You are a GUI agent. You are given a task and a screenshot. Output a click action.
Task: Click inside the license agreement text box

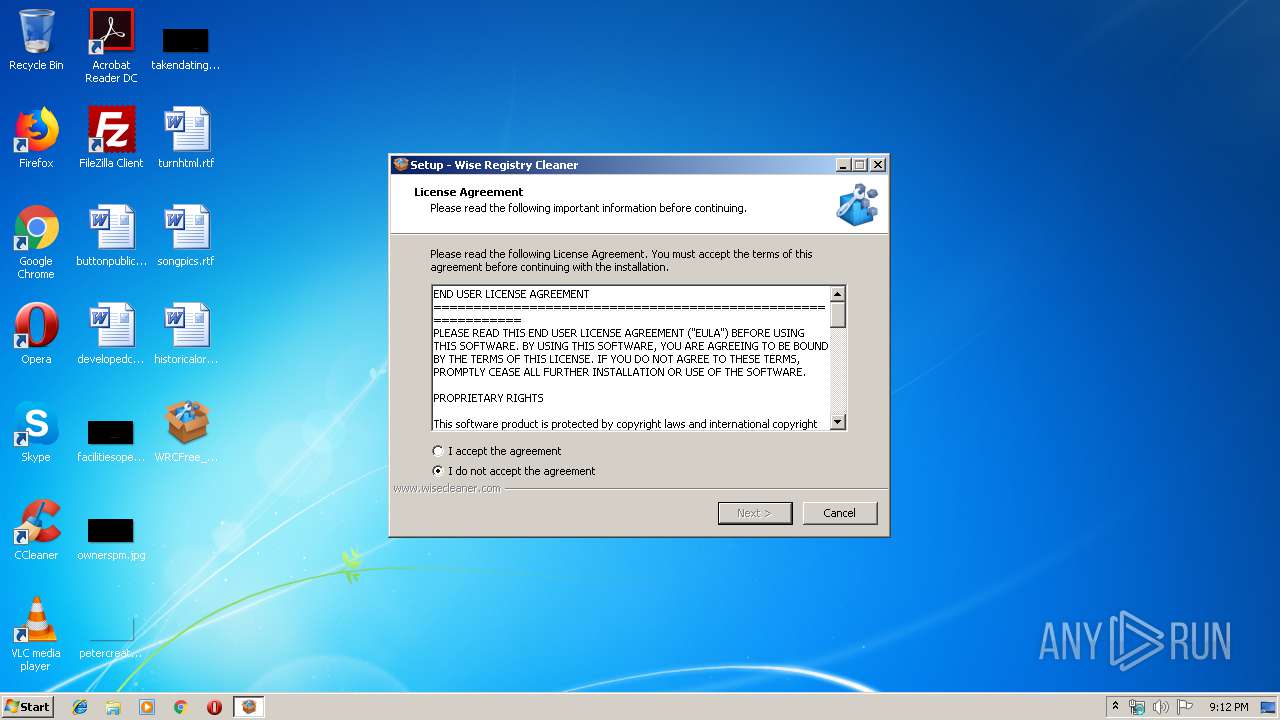tap(631, 358)
